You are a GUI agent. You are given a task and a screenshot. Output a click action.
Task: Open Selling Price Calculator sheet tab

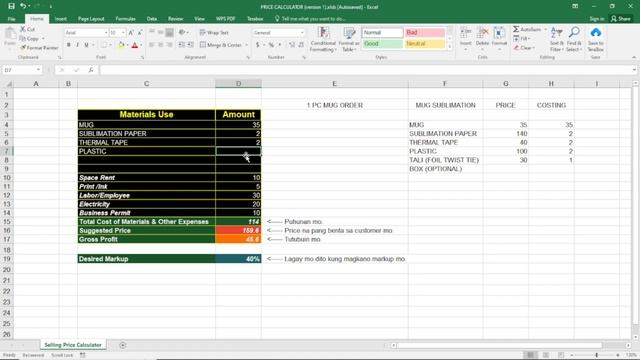[73, 345]
